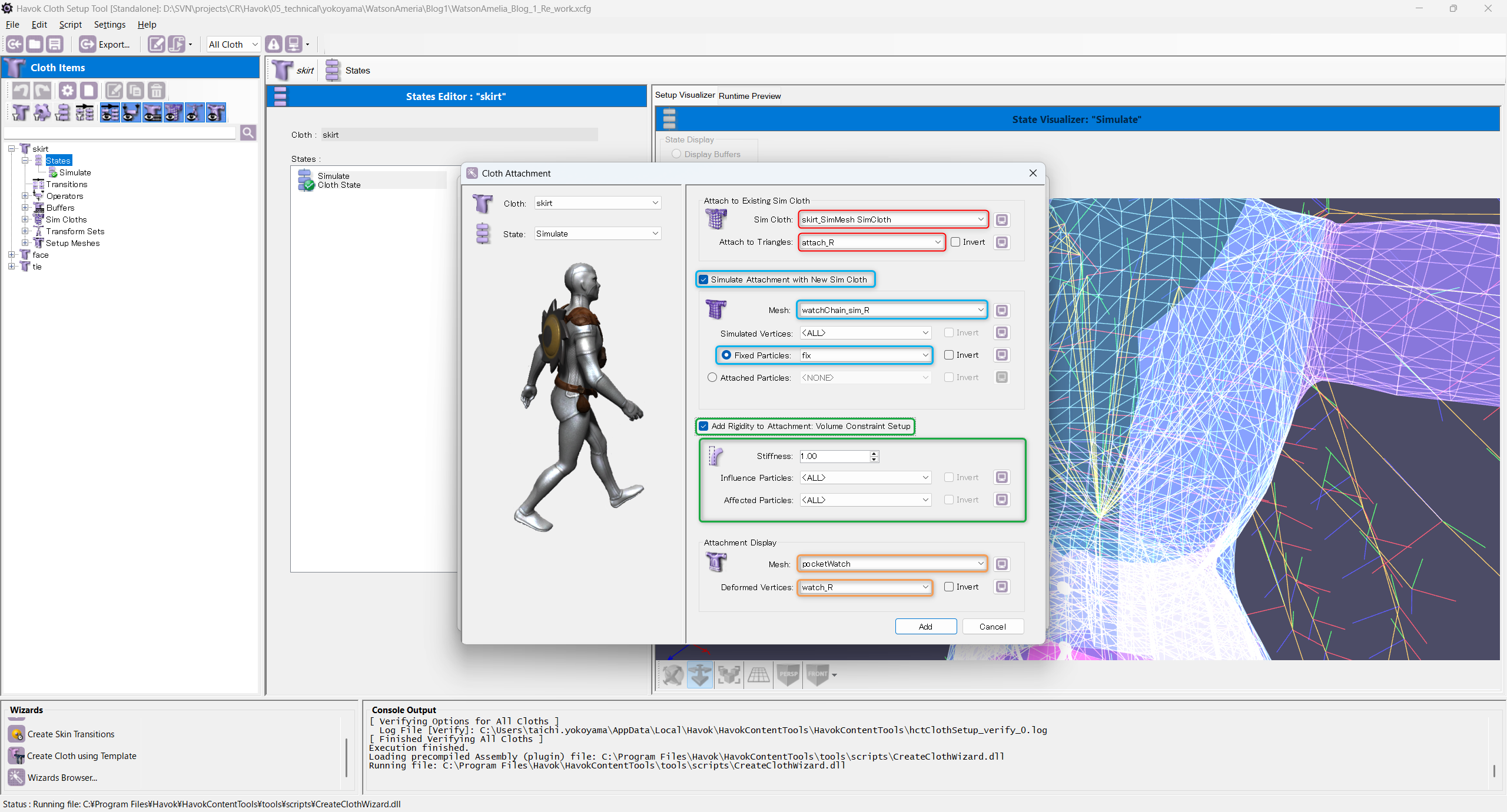
Task: Click the PERSP perspective view icon
Action: (788, 674)
